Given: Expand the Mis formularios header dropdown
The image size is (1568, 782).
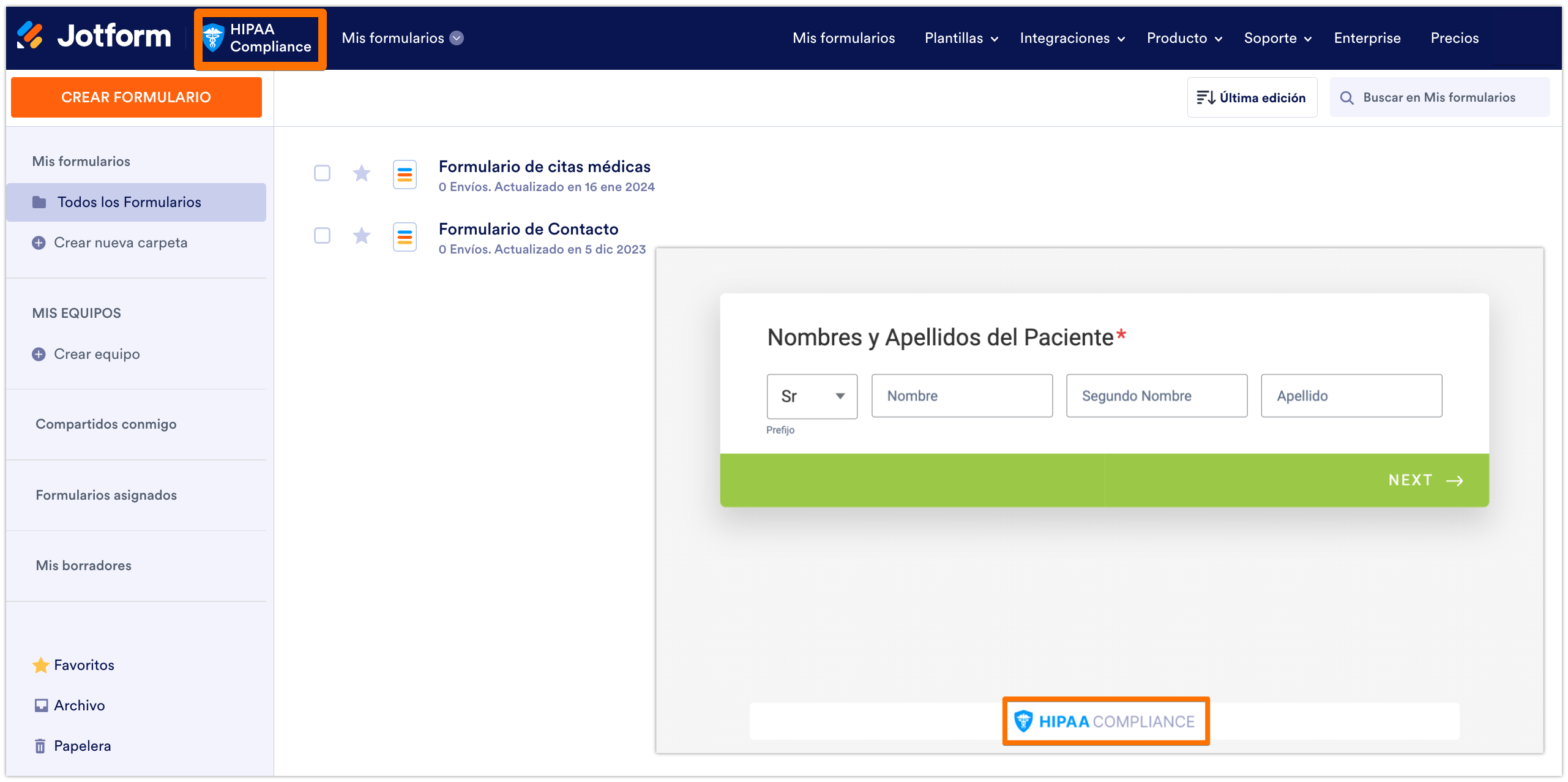Looking at the screenshot, I should [x=457, y=38].
